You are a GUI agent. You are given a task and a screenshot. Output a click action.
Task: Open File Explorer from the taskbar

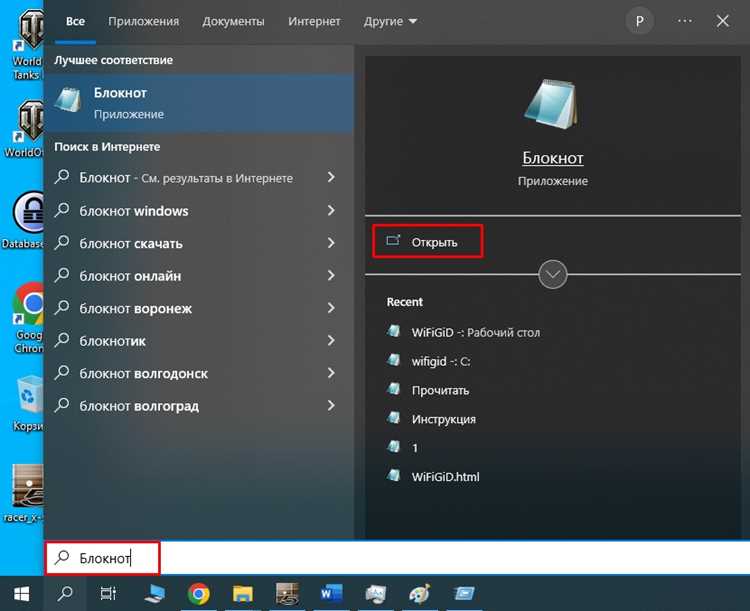click(243, 594)
